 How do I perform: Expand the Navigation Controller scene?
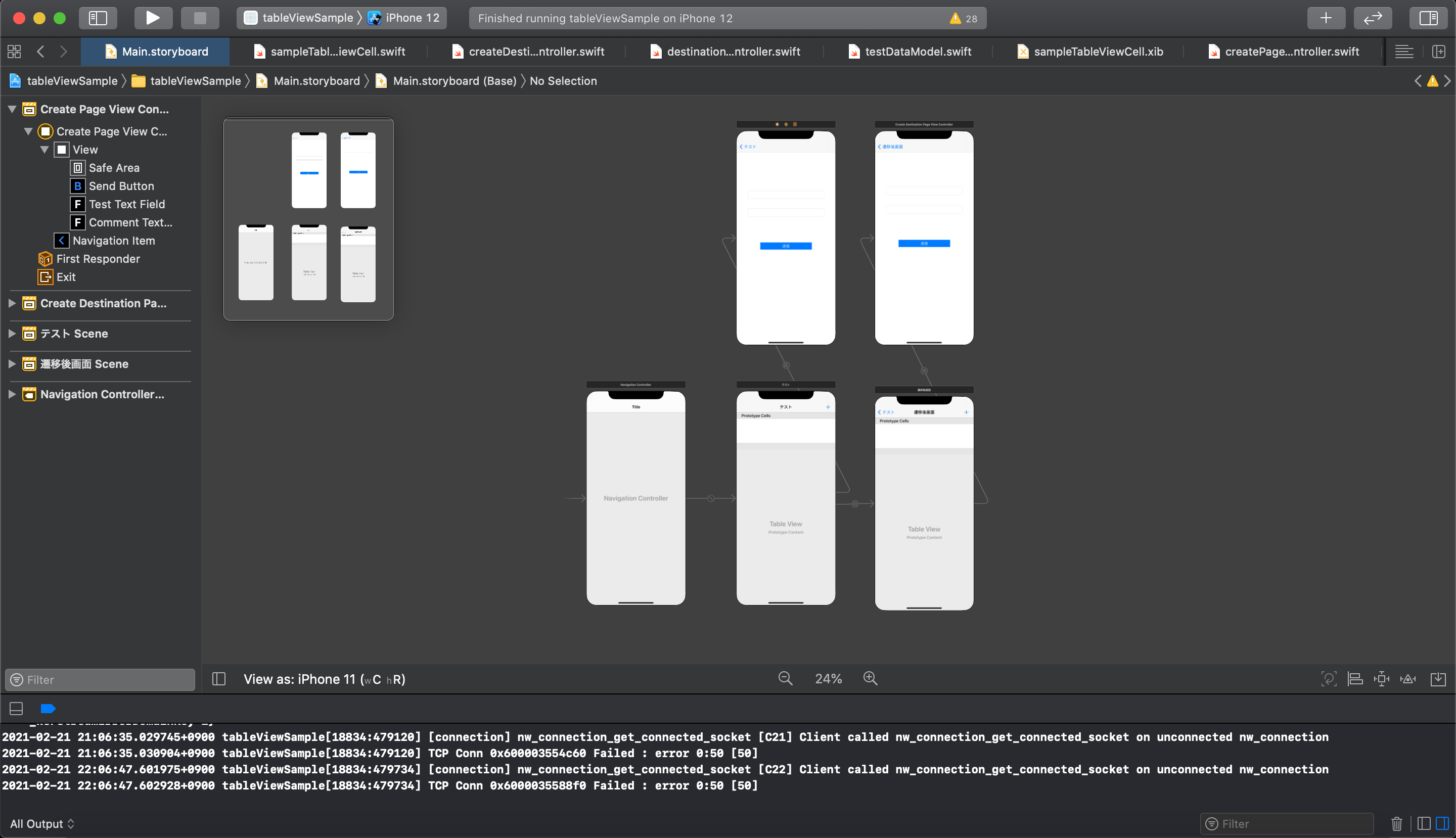(x=12, y=394)
